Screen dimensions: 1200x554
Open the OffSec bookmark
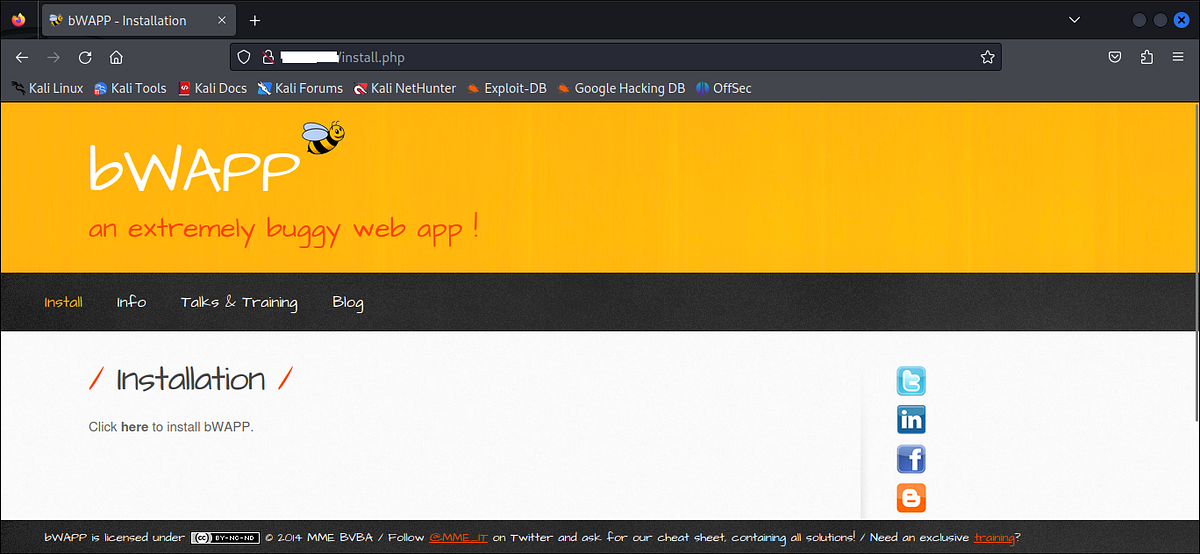tap(724, 88)
